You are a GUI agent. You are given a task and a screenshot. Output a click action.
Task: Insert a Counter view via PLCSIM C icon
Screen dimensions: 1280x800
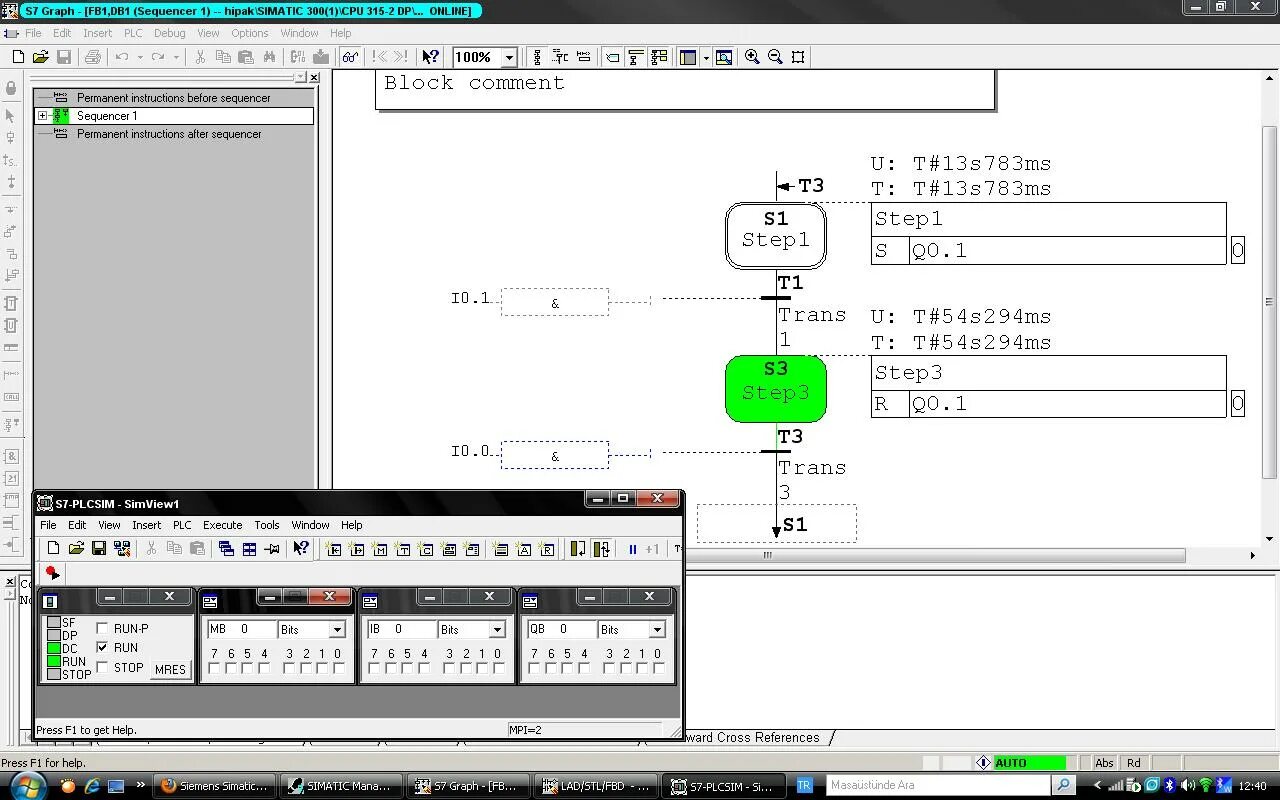pos(426,549)
